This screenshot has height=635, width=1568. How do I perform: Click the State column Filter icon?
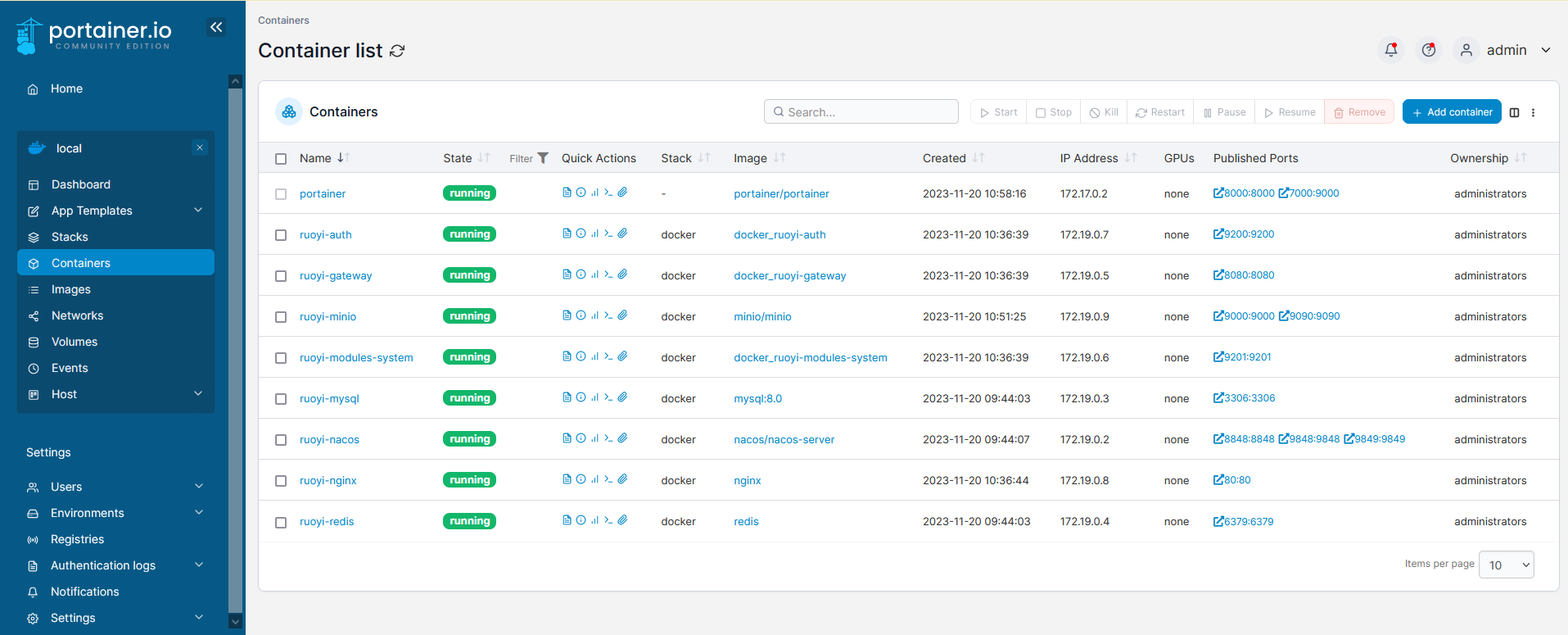pyautogui.click(x=543, y=158)
